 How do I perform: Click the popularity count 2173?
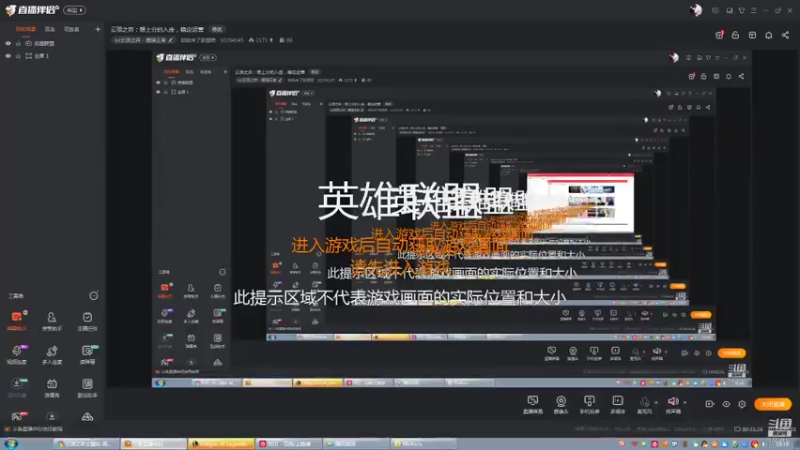pos(261,40)
